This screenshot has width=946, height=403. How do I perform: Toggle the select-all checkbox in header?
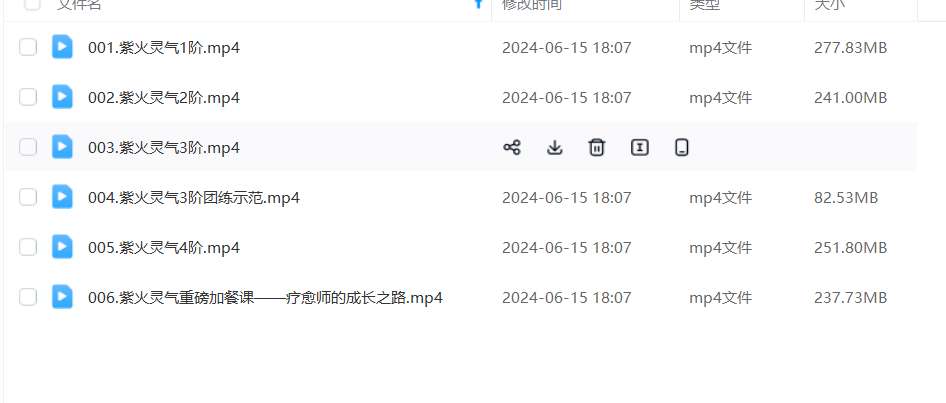click(x=32, y=5)
